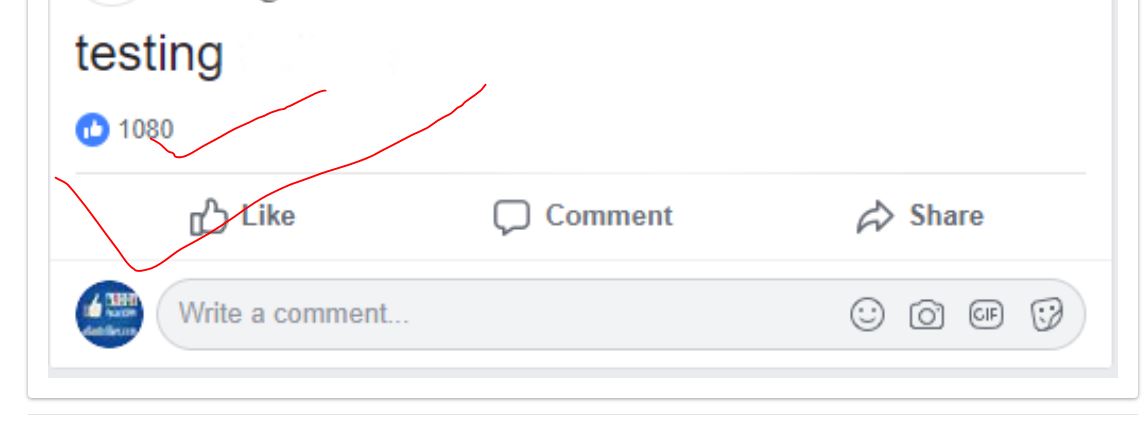The image size is (1145, 425).
Task: Open the smiley emoji picker
Action: click(x=868, y=315)
